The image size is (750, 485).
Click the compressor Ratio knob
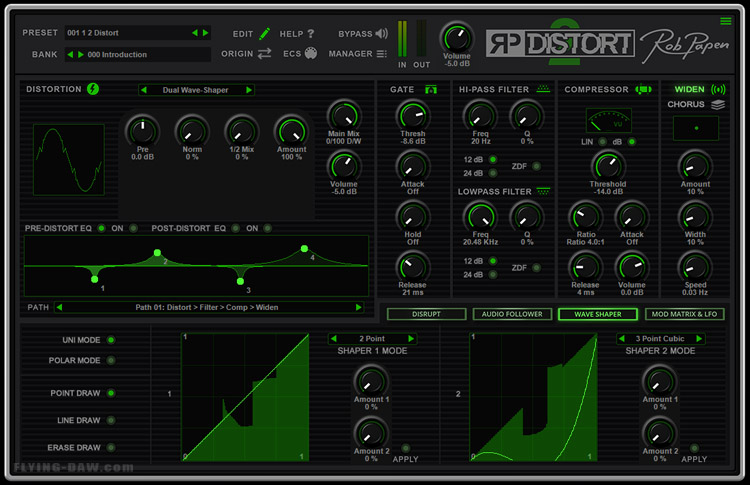pos(585,217)
